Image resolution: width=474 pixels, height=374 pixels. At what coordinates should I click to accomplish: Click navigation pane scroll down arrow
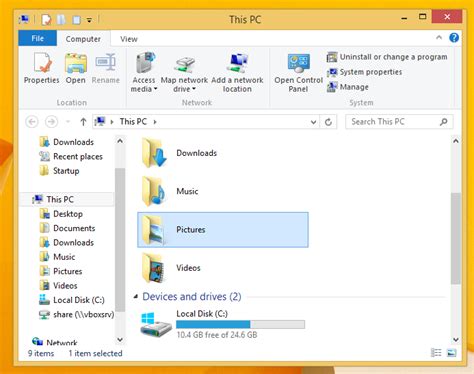(x=120, y=340)
